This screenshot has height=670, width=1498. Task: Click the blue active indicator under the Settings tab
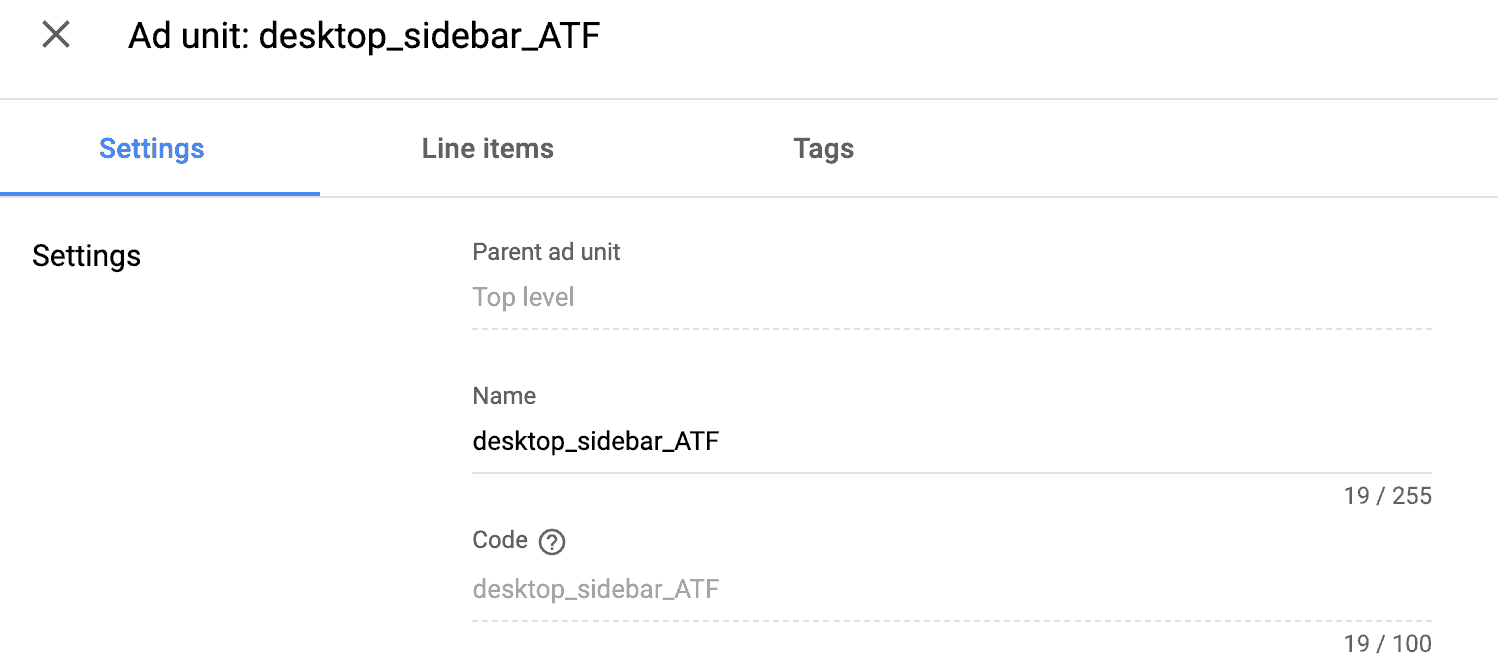[160, 193]
